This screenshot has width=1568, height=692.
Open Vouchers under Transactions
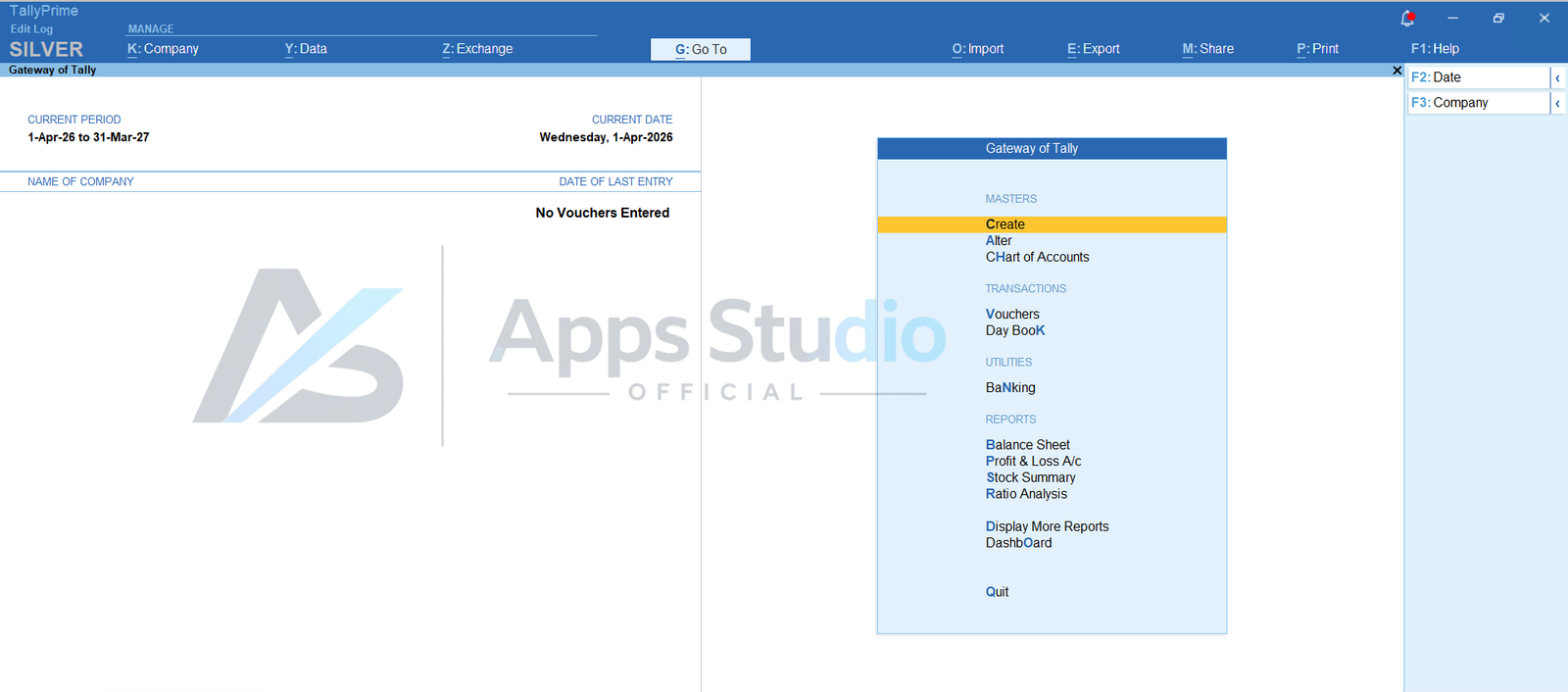1012,315
